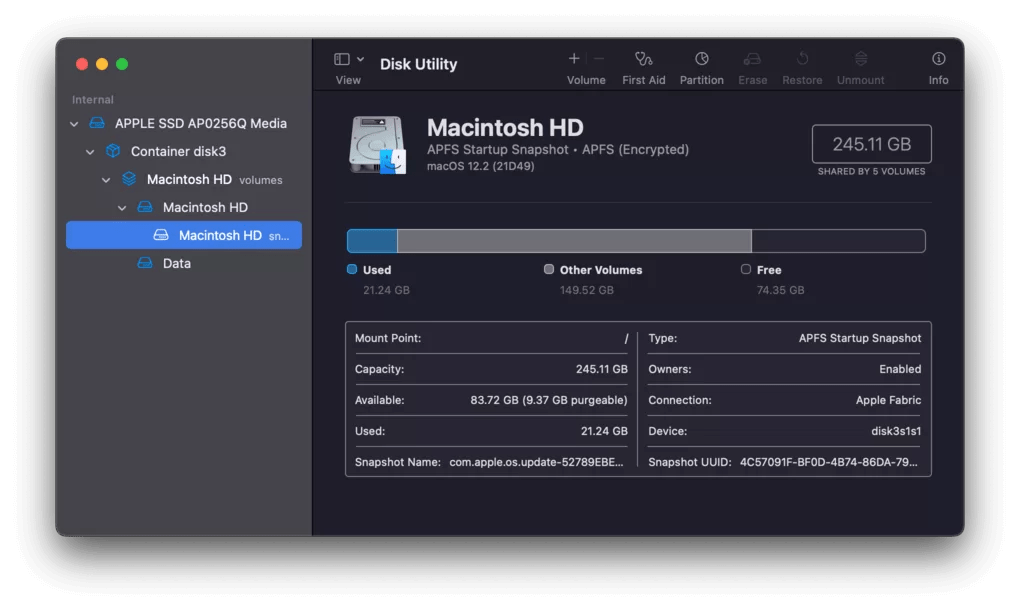The width and height of the screenshot is (1020, 610).
Task: Select Macintosh HD volumes stack icon
Action: [x=129, y=179]
